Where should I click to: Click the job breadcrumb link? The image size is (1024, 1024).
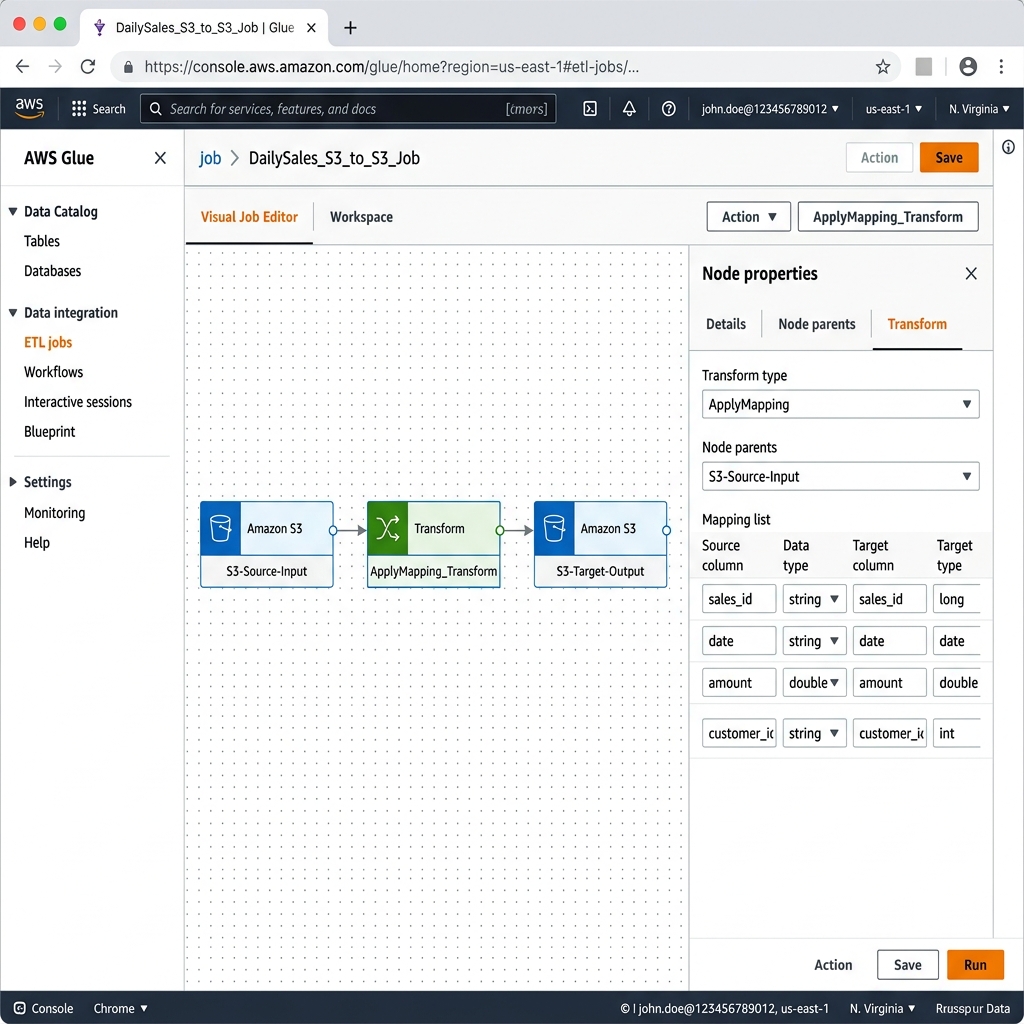[x=210, y=158]
